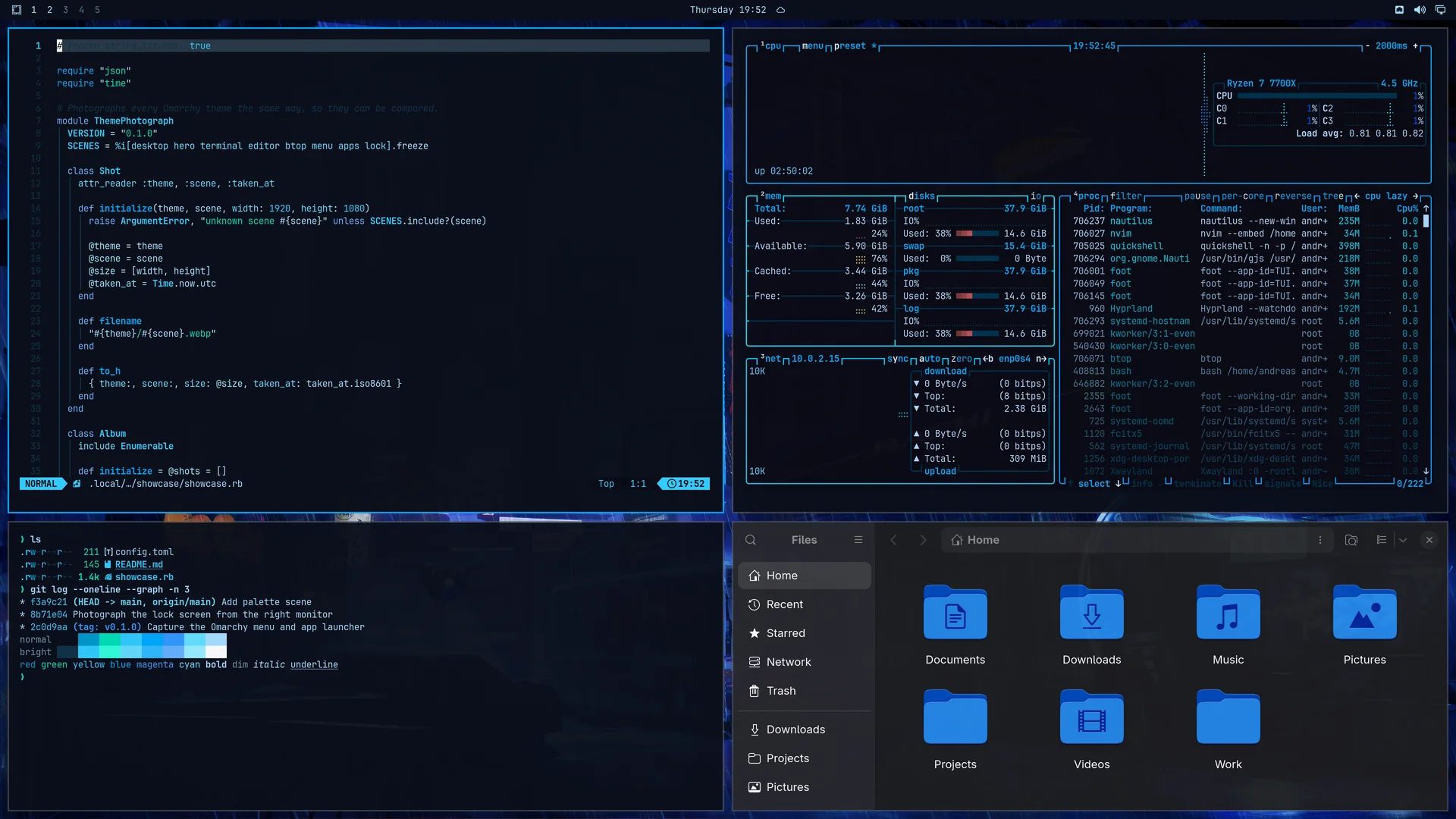Image resolution: width=1456 pixels, height=819 pixels.
Task: Toggle btop net sync option
Action: (897, 359)
